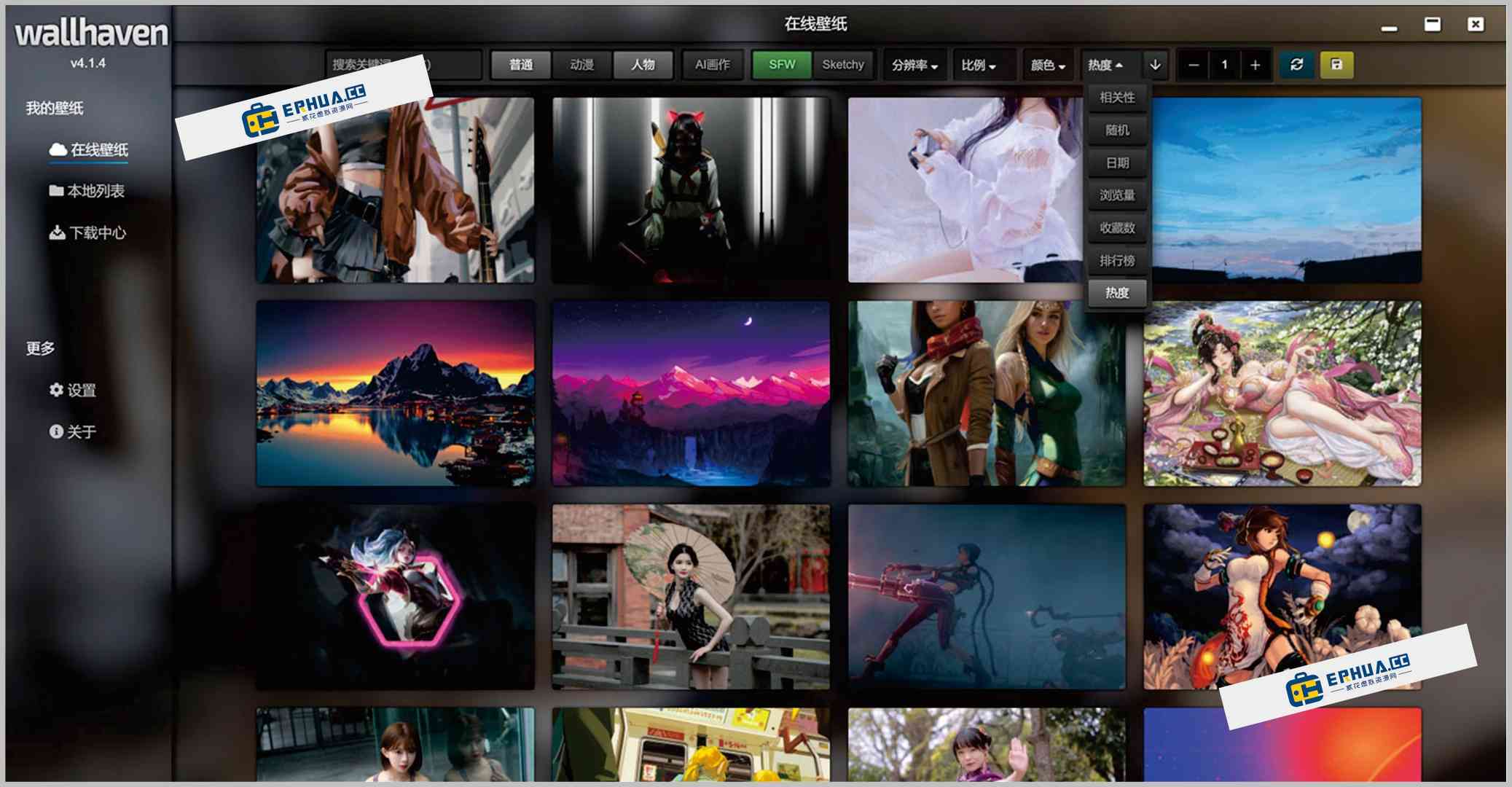This screenshot has height=787, width=1512.
Task: Click the wallhaven logo
Action: click(91, 34)
